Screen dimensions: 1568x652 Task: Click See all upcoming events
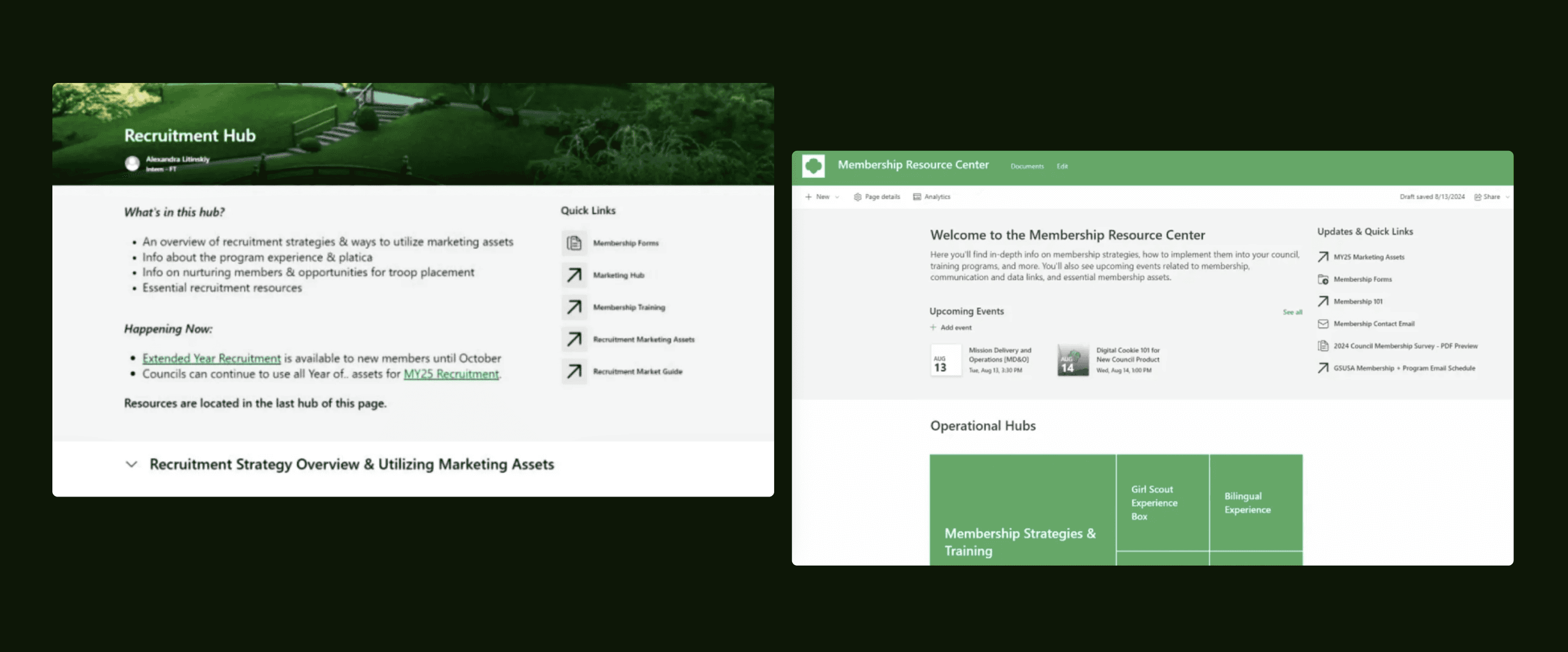click(1292, 312)
